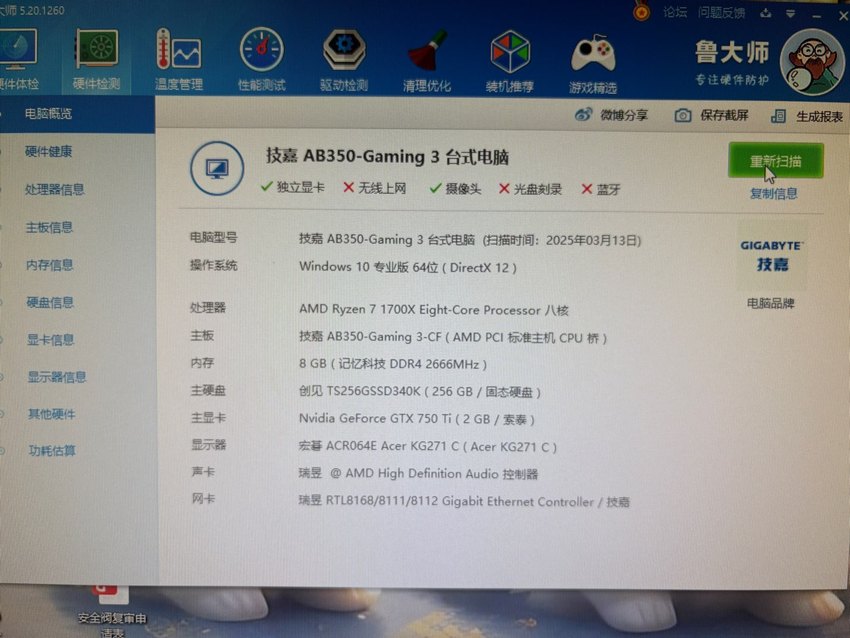850x638 pixels.
Task: Open the 功耗估算 power estimate tab
Action: click(52, 450)
